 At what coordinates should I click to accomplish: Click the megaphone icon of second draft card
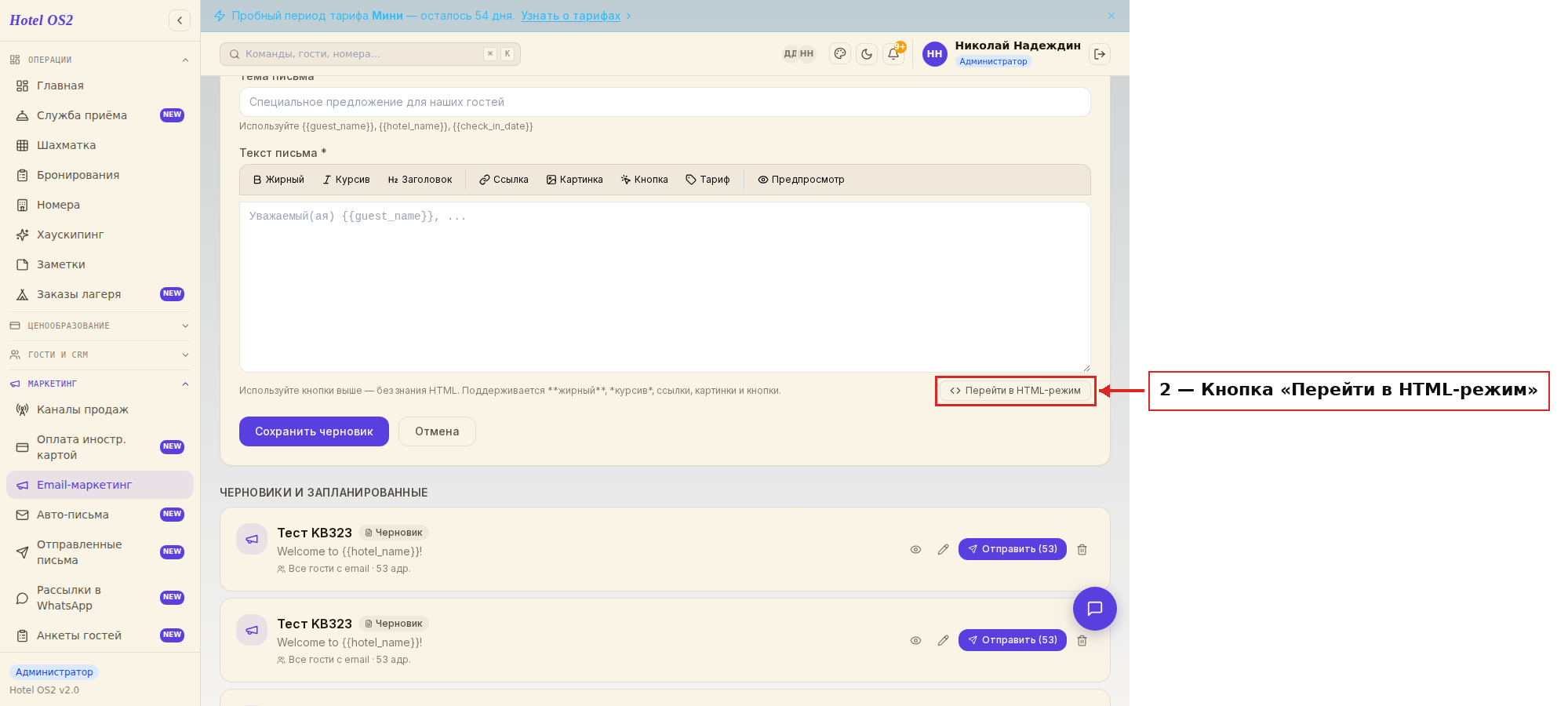252,630
